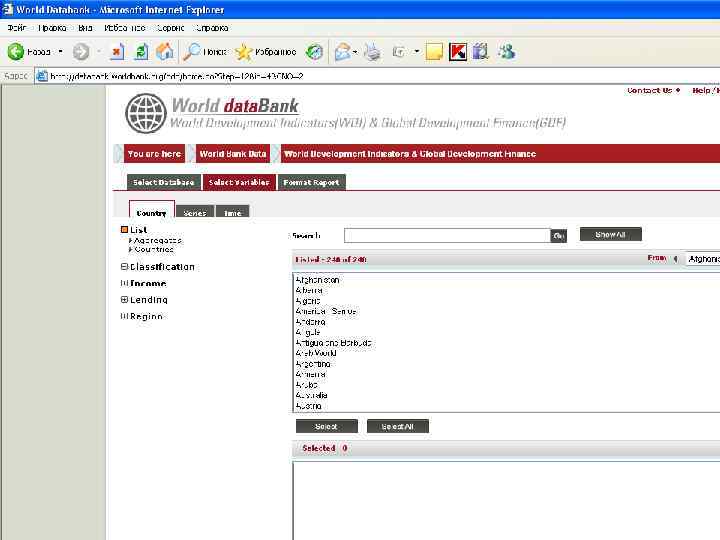This screenshot has height=540, width=720.
Task: Open the Tools (Сервис) menu
Action: (x=170, y=28)
